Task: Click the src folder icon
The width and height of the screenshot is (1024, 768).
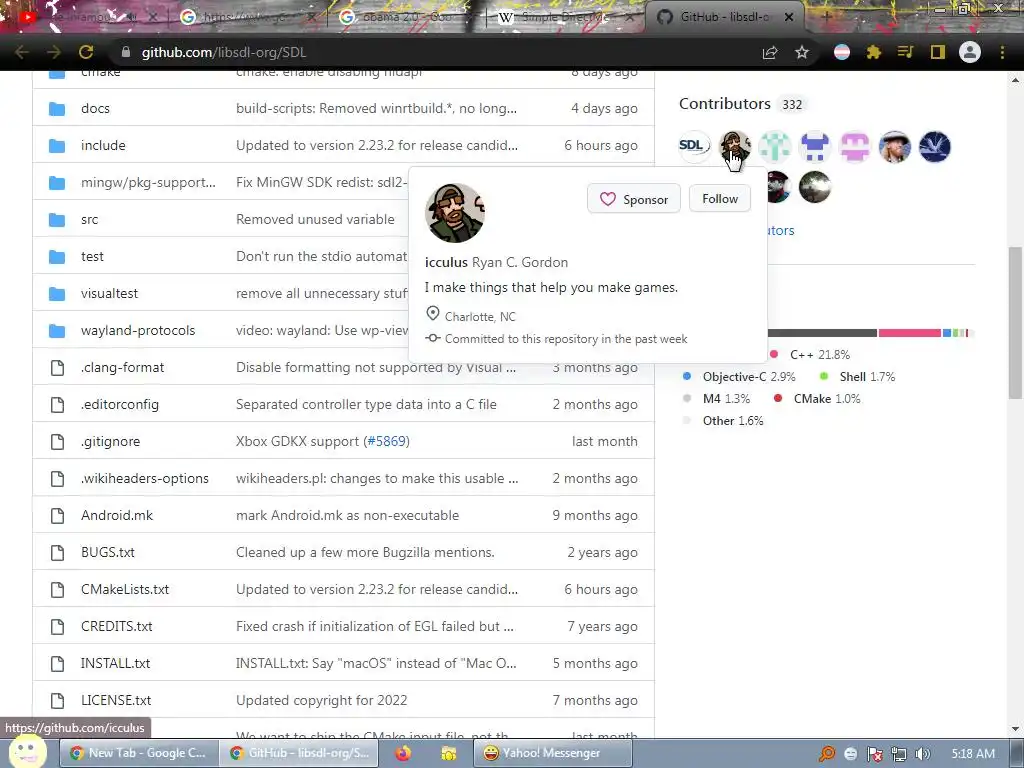Action: coord(57,219)
